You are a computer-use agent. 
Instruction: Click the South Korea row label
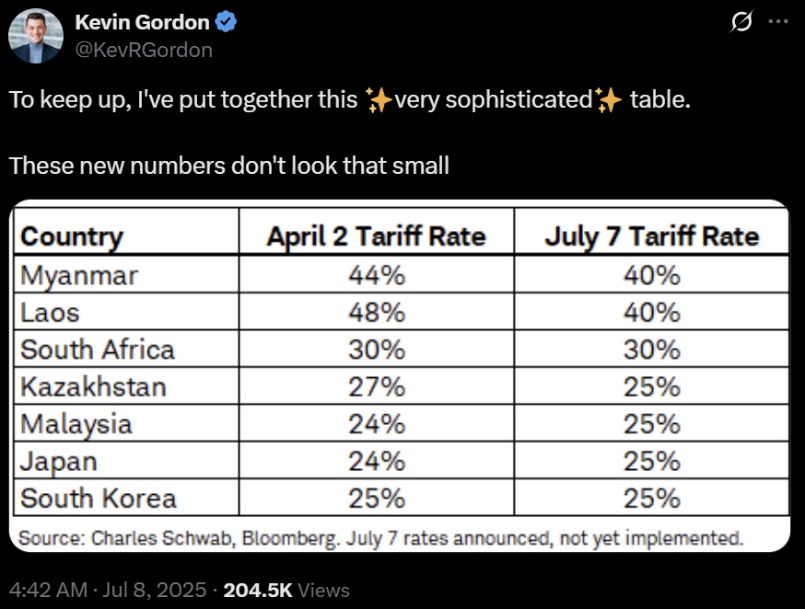pos(99,498)
